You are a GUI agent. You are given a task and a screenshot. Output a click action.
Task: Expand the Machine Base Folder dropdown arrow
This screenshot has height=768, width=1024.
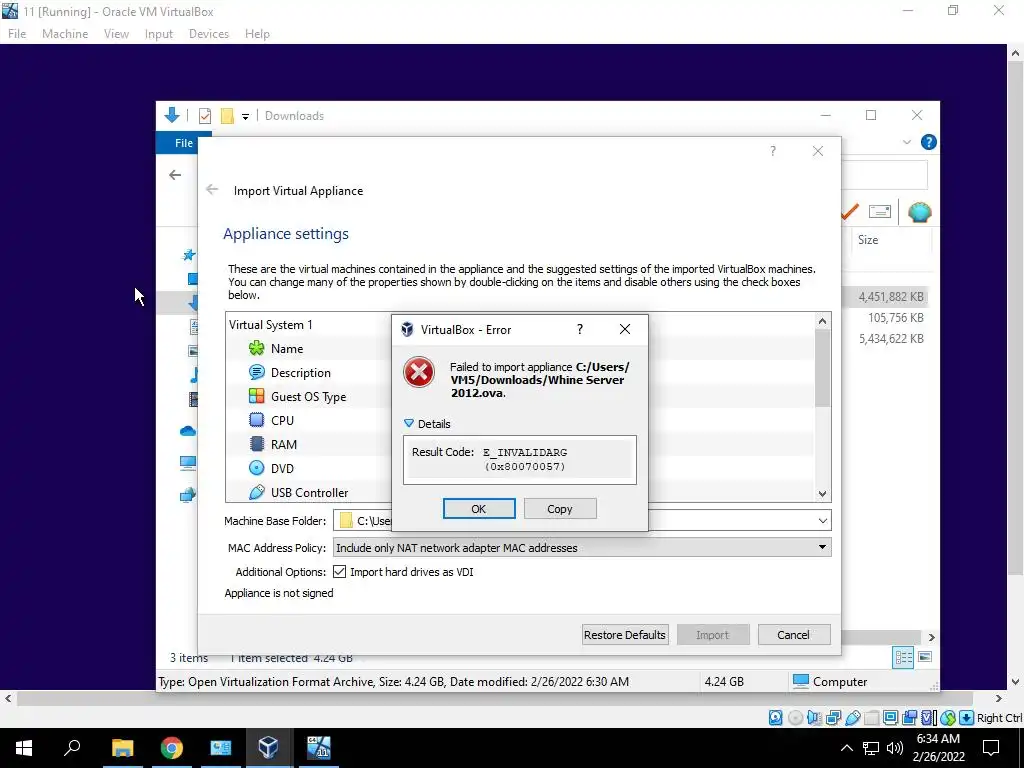coord(822,520)
